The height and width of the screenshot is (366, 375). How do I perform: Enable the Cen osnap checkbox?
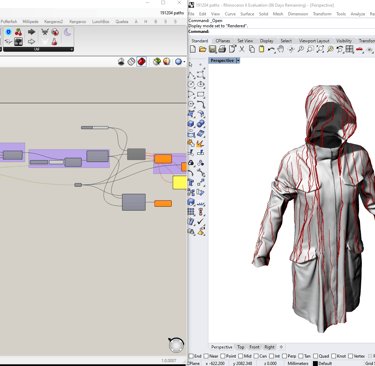tap(256, 356)
